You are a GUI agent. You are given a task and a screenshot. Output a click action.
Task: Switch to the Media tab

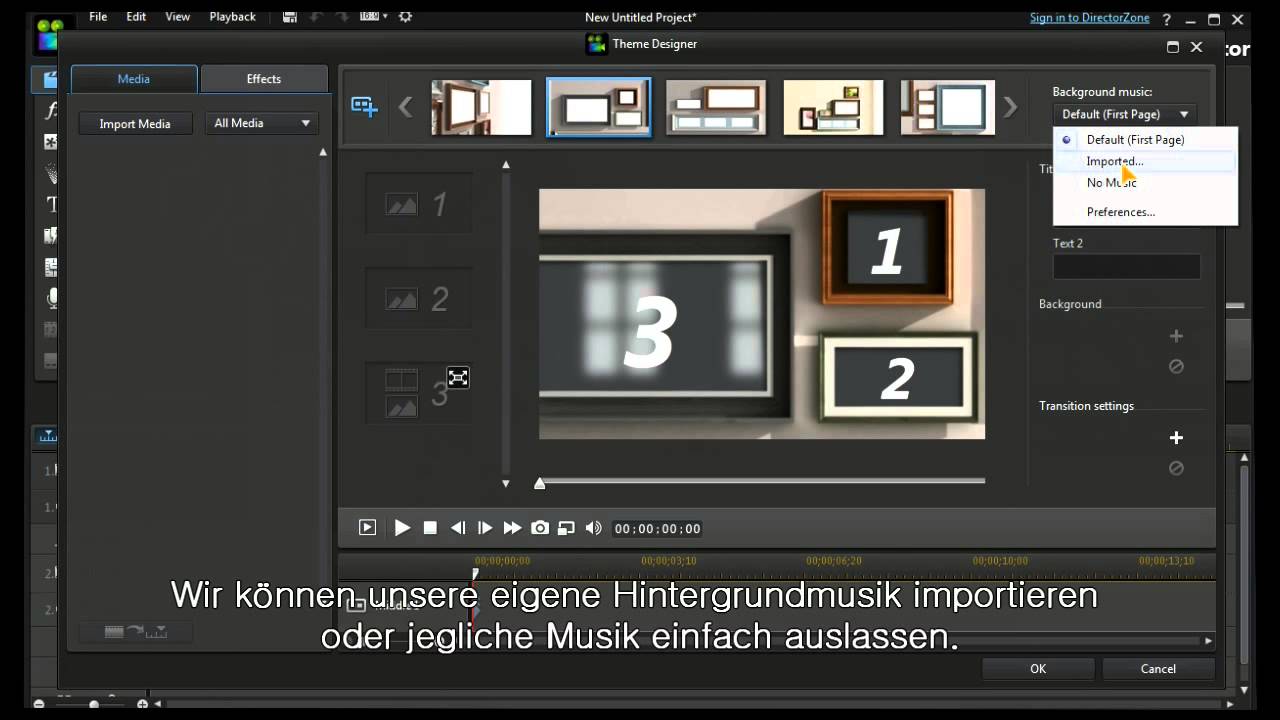tap(134, 79)
